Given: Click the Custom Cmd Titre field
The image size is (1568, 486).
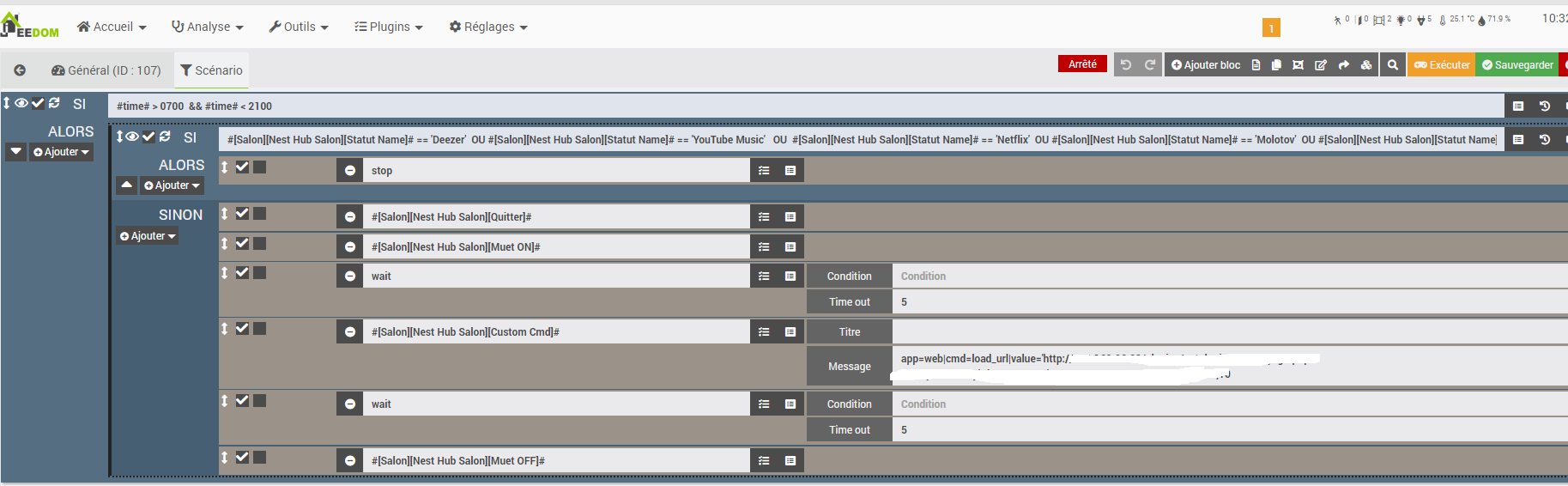Looking at the screenshot, I should 1230,332.
